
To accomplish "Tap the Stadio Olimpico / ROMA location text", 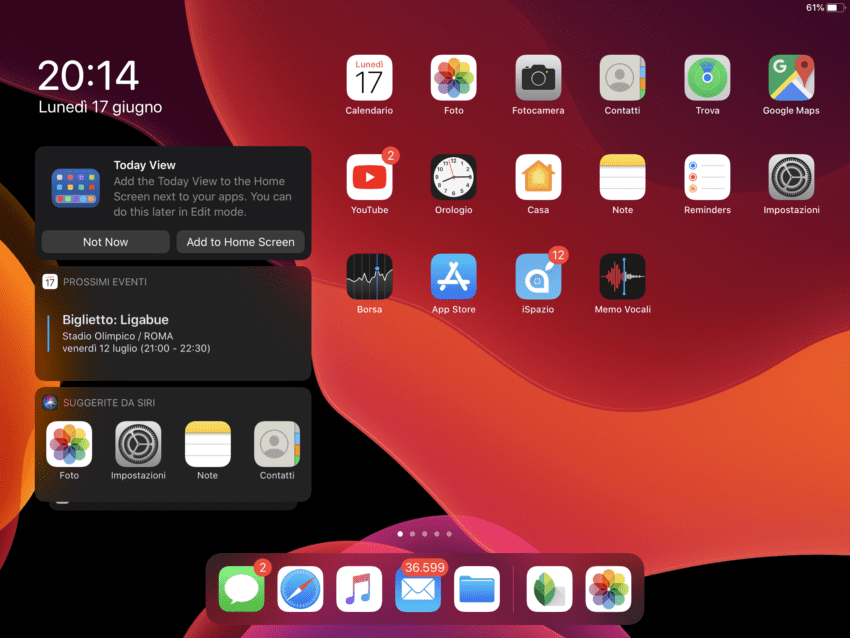I will point(118,336).
